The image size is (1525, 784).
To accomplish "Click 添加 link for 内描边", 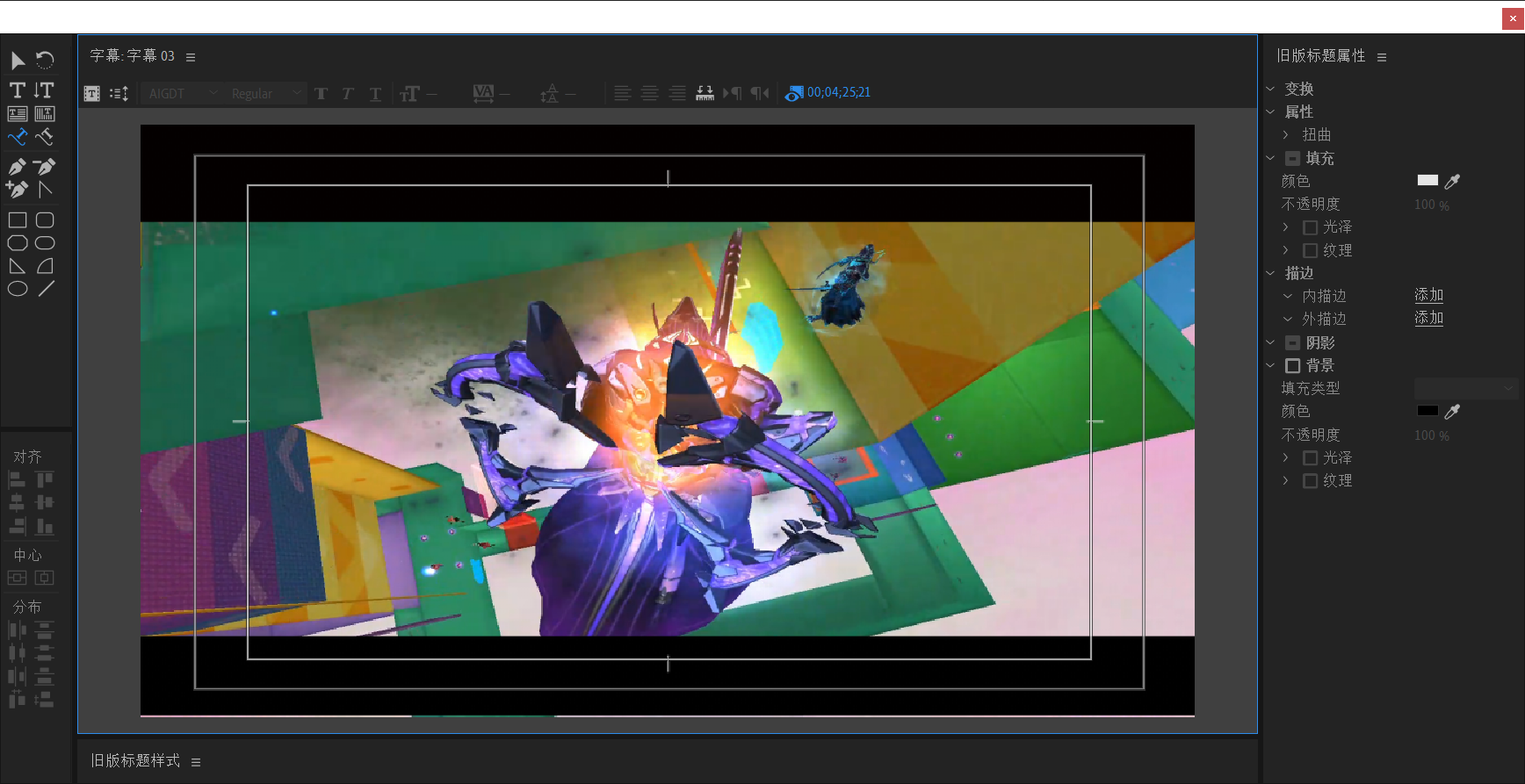I will pos(1429,296).
